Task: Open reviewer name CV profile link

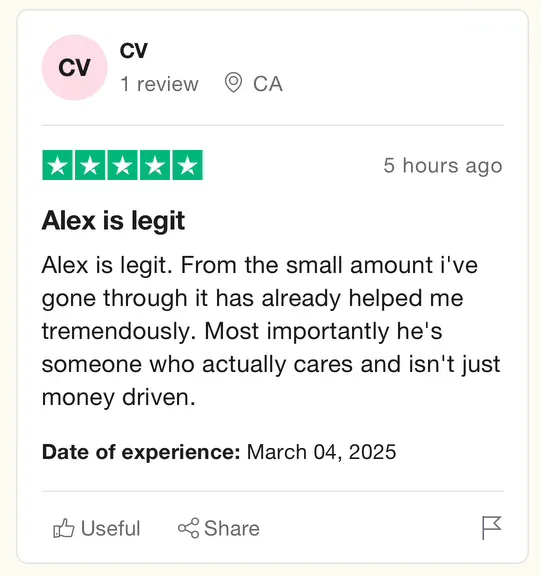Action: [x=134, y=51]
